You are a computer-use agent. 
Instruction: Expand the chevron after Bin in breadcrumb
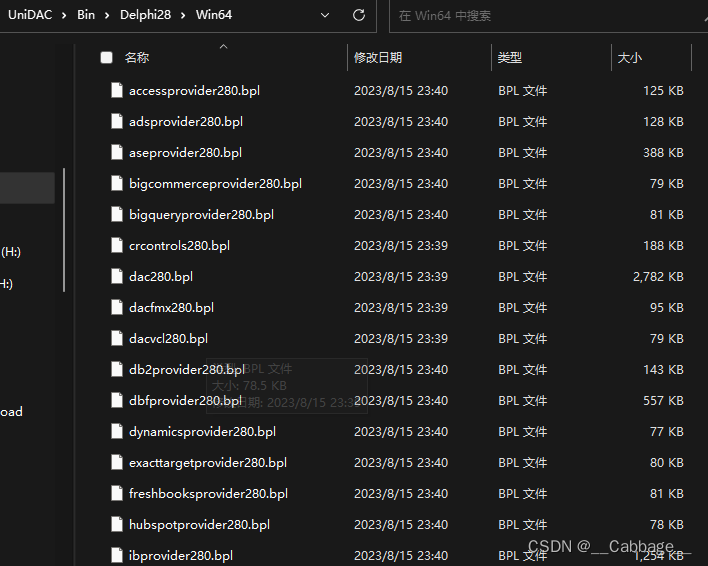point(107,15)
